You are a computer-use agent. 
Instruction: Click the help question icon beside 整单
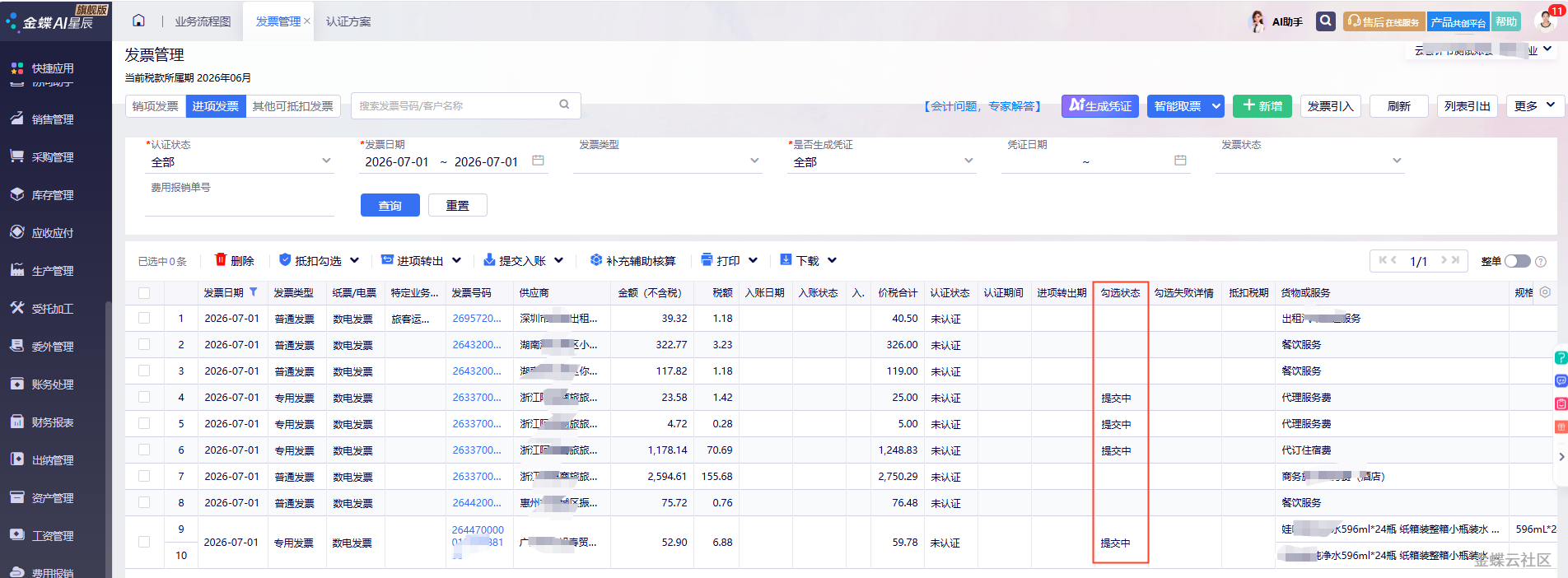1541,261
